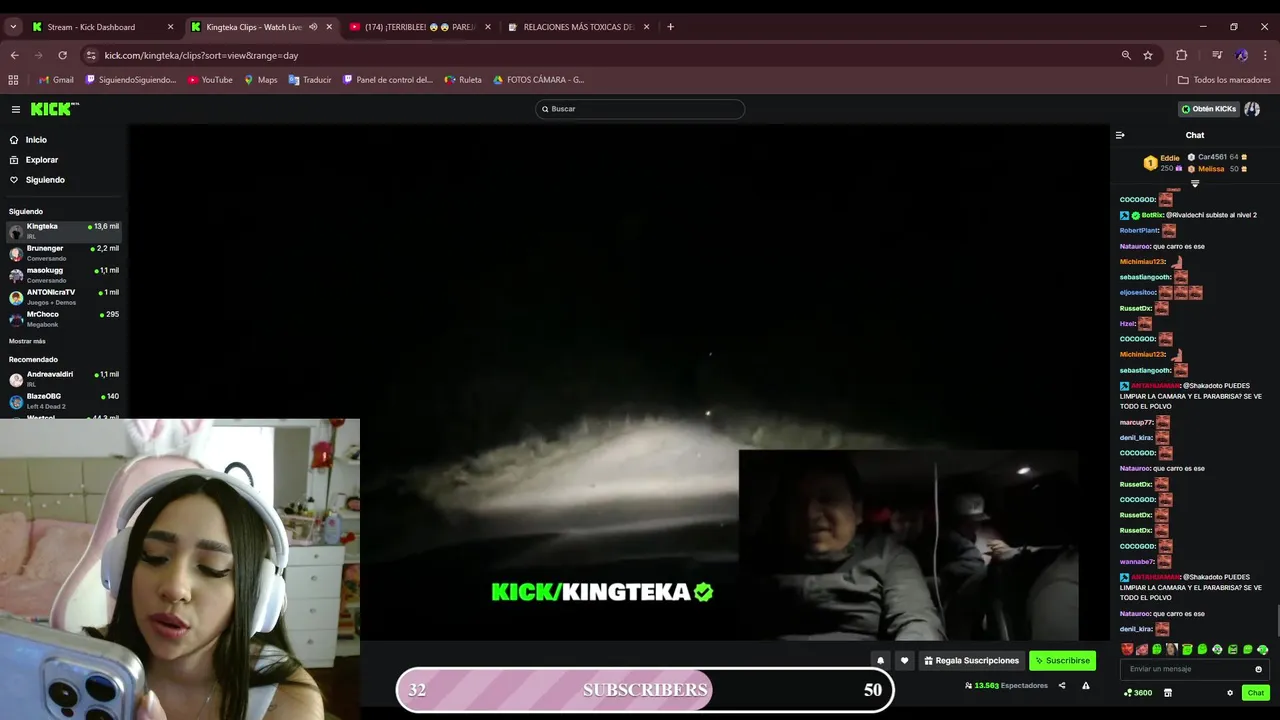Image resolution: width=1280 pixels, height=720 pixels.
Task: Click the kick.com URL address bar
Action: point(600,55)
